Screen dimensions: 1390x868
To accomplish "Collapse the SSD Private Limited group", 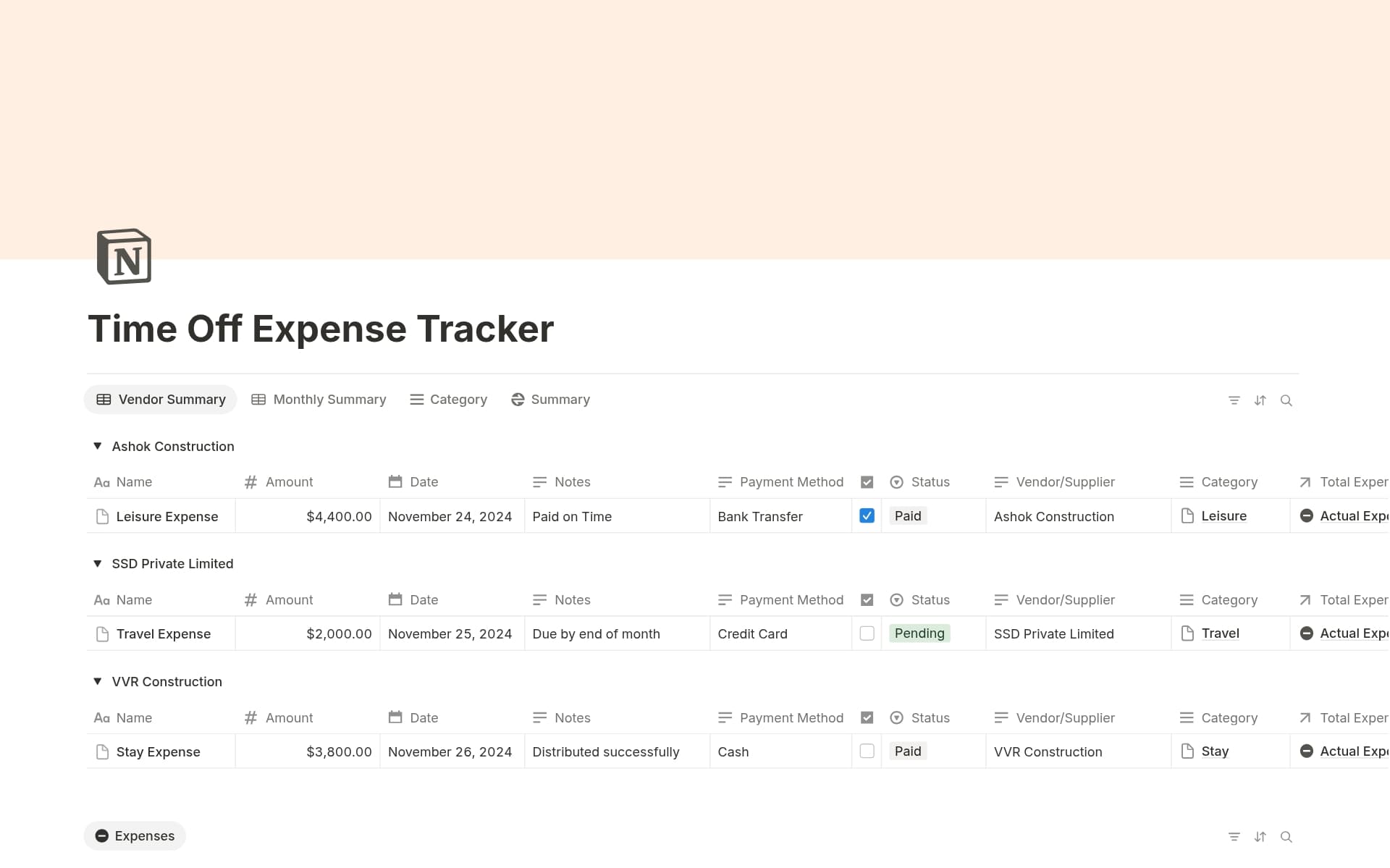I will click(x=98, y=563).
